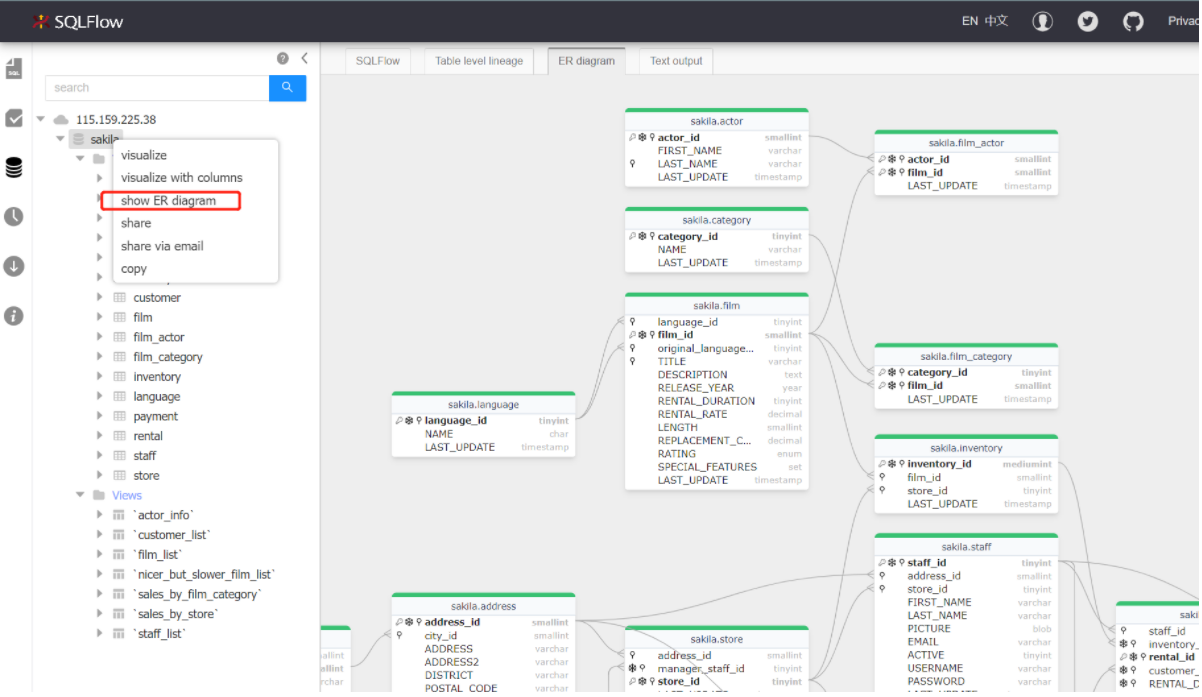The width and height of the screenshot is (1202, 697).
Task: Open the info icon in left sidebar
Action: pos(13,316)
